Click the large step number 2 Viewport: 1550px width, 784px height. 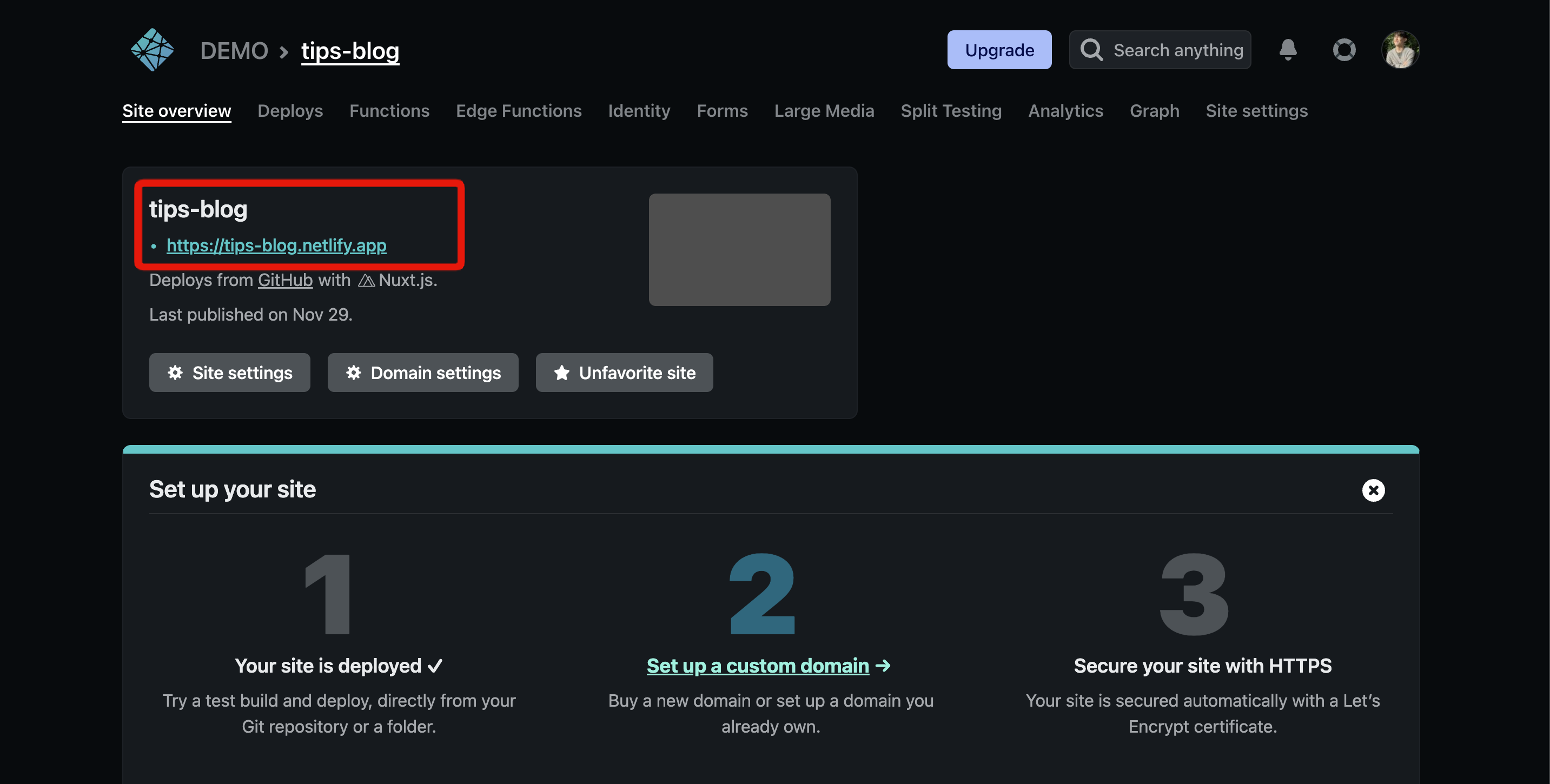(x=763, y=594)
